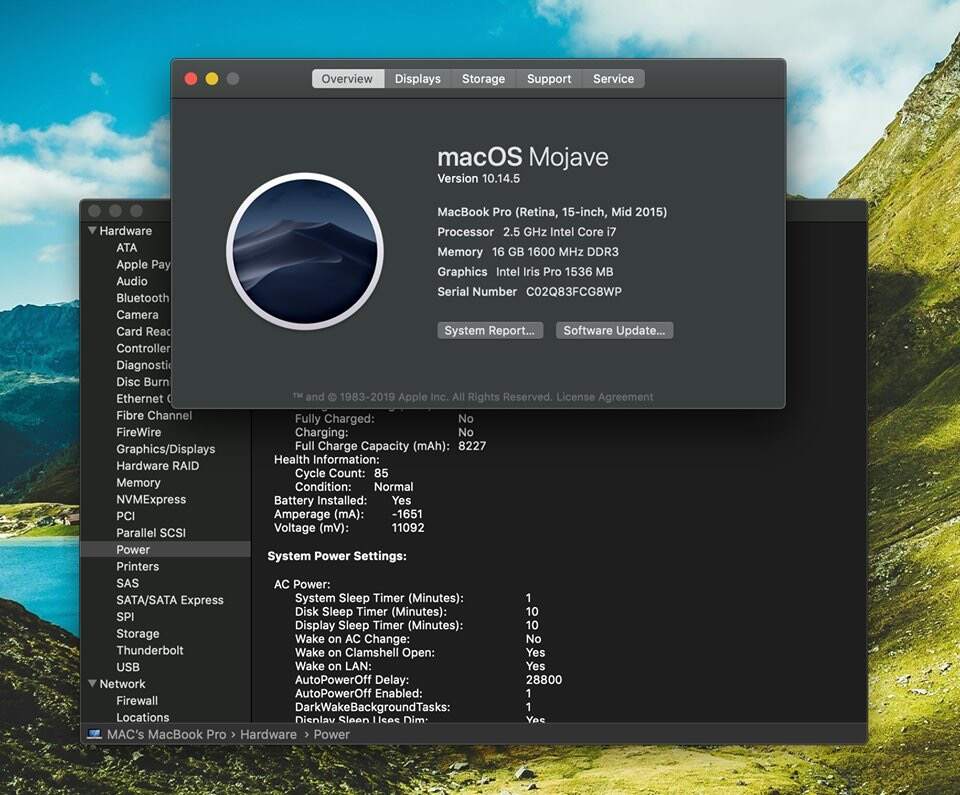Image resolution: width=960 pixels, height=795 pixels.
Task: Open the Storage tab
Action: 483,79
